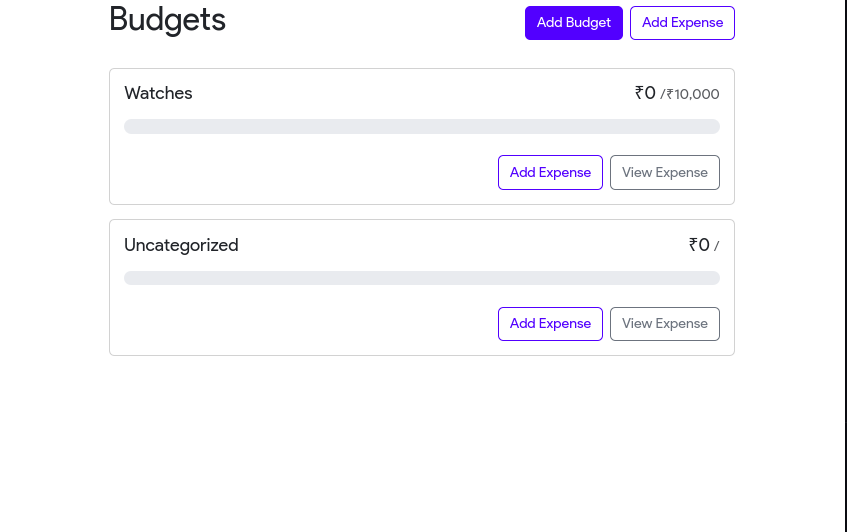Click empty space left of Uncategorized Add Expense
Image resolution: width=847 pixels, height=532 pixels.
(x=300, y=324)
